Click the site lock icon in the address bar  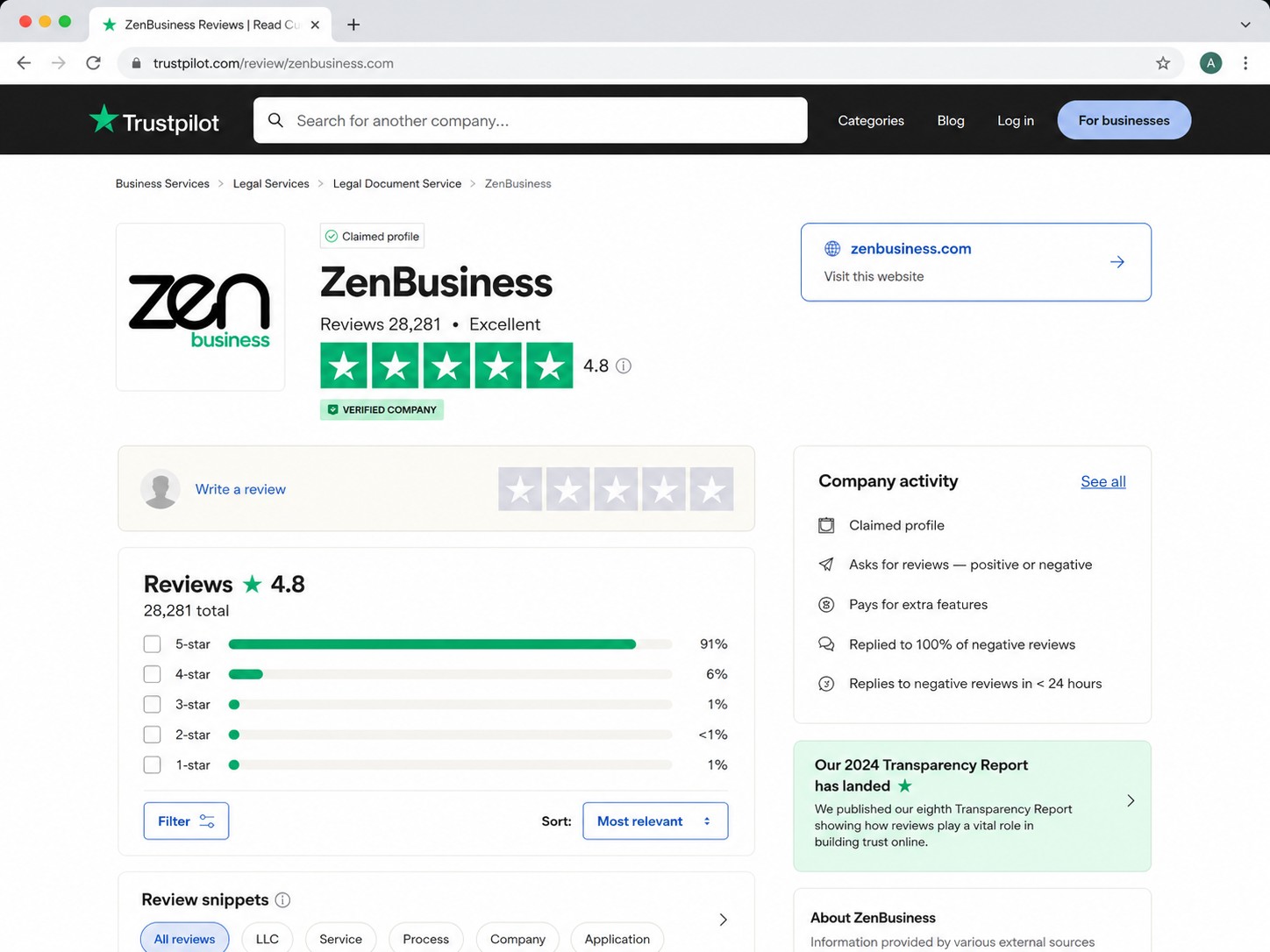click(x=136, y=63)
